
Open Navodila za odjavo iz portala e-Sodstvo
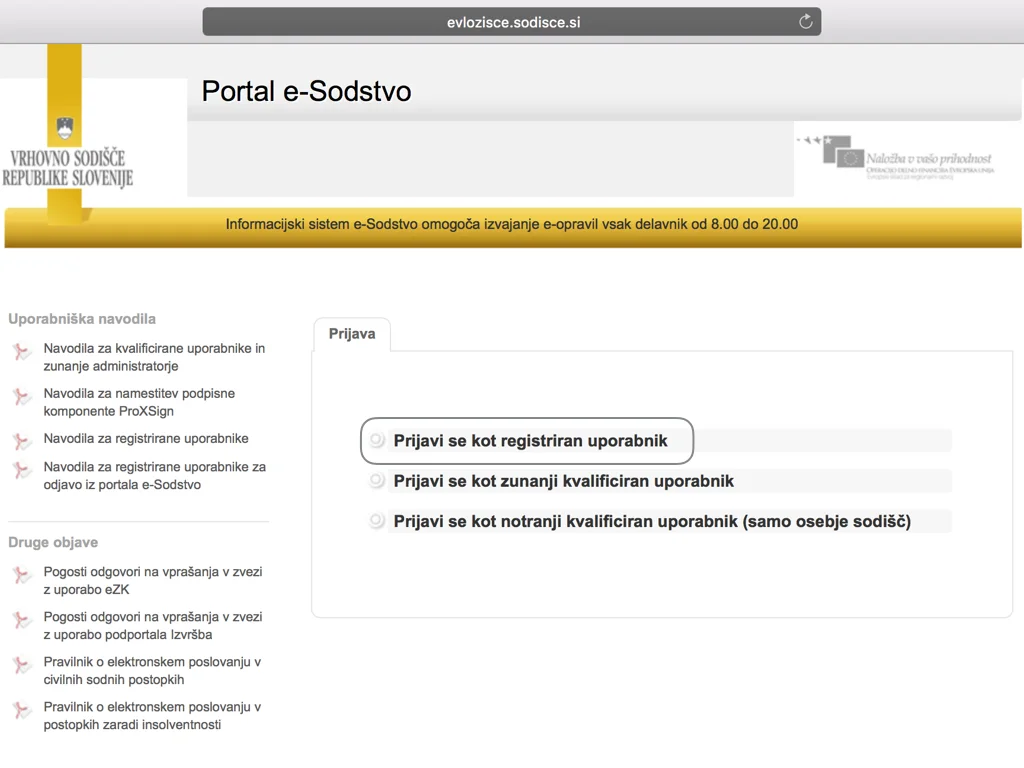[x=155, y=476]
